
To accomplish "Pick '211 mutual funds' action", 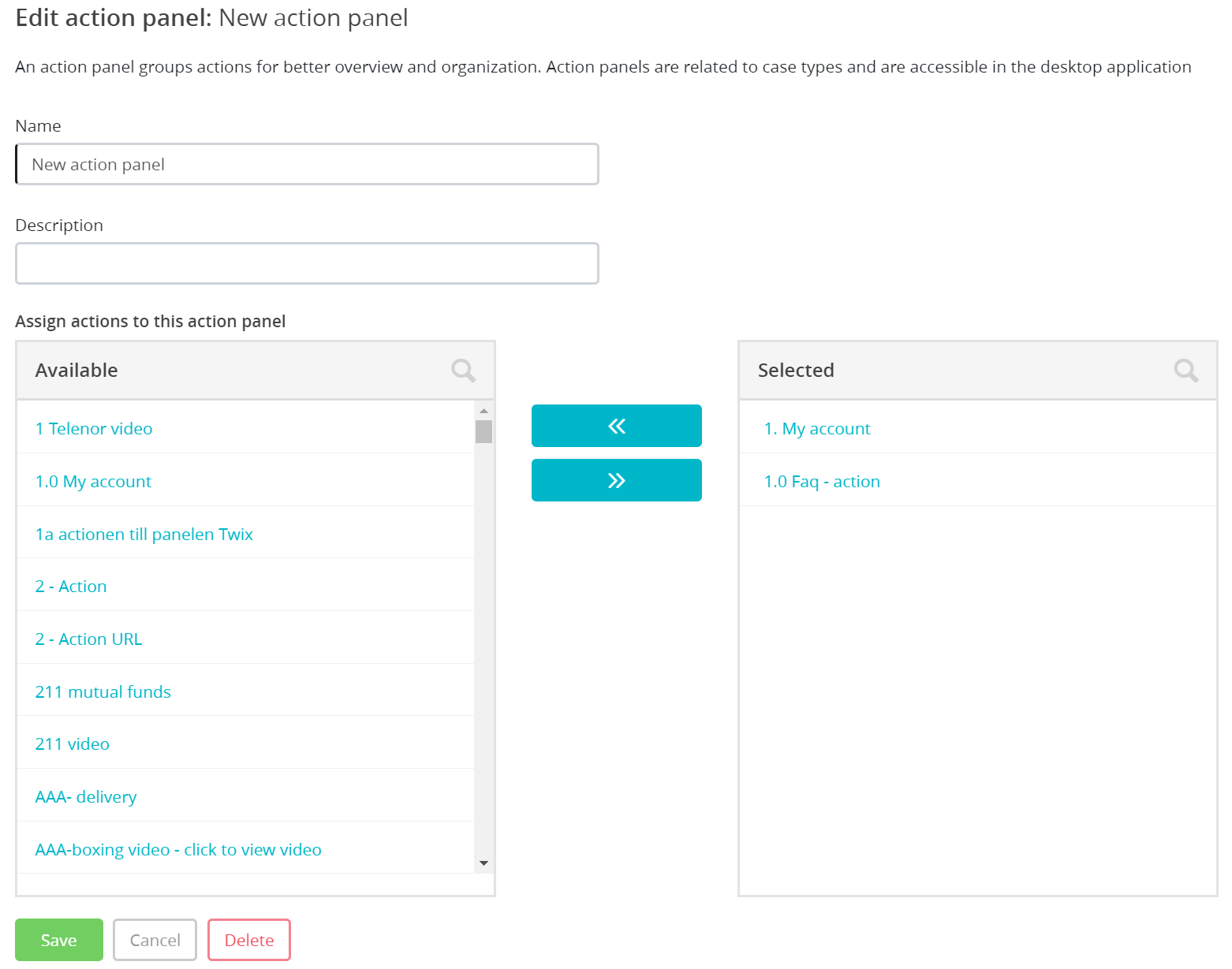I will coord(103,692).
